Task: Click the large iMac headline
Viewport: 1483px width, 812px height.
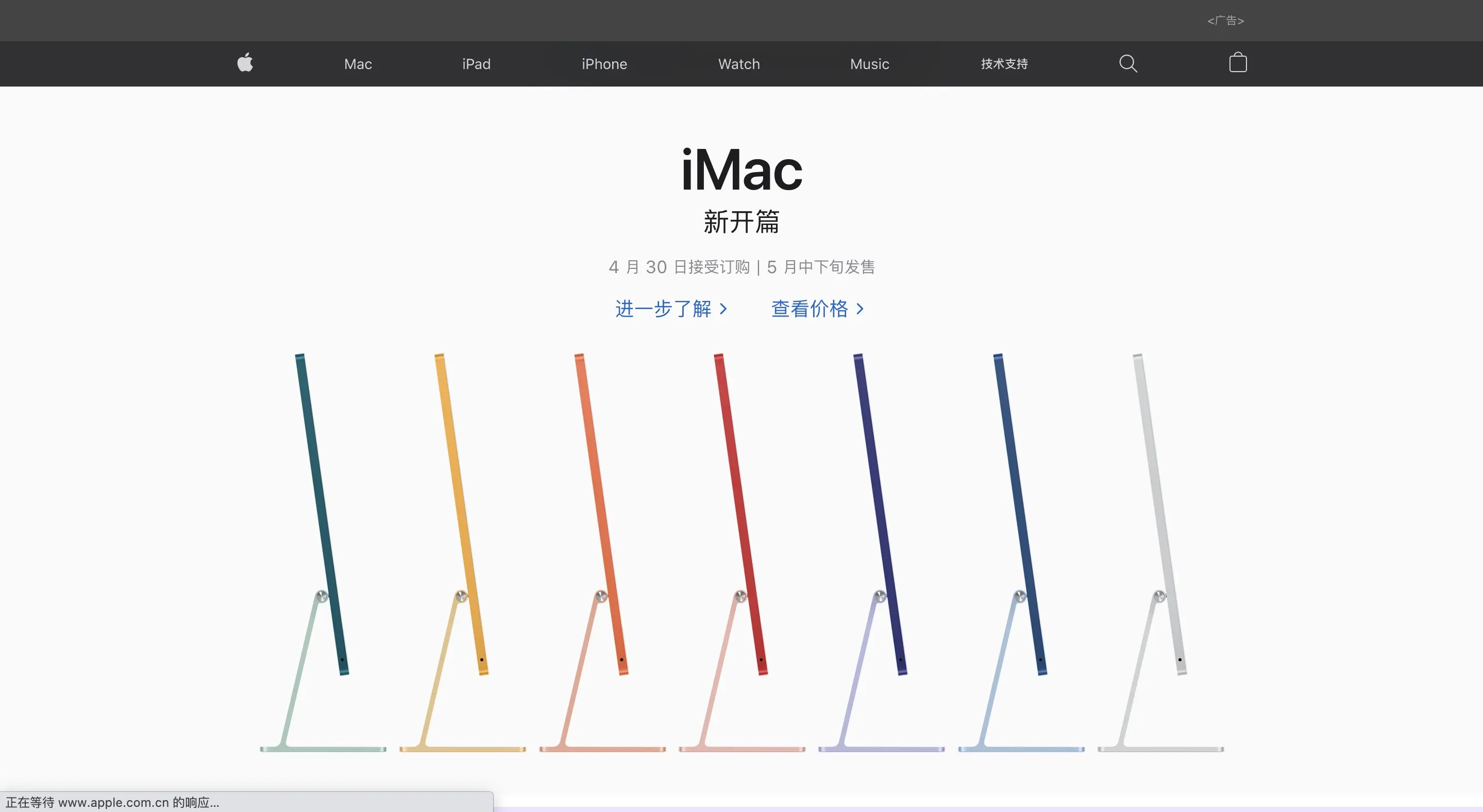Action: [741, 171]
